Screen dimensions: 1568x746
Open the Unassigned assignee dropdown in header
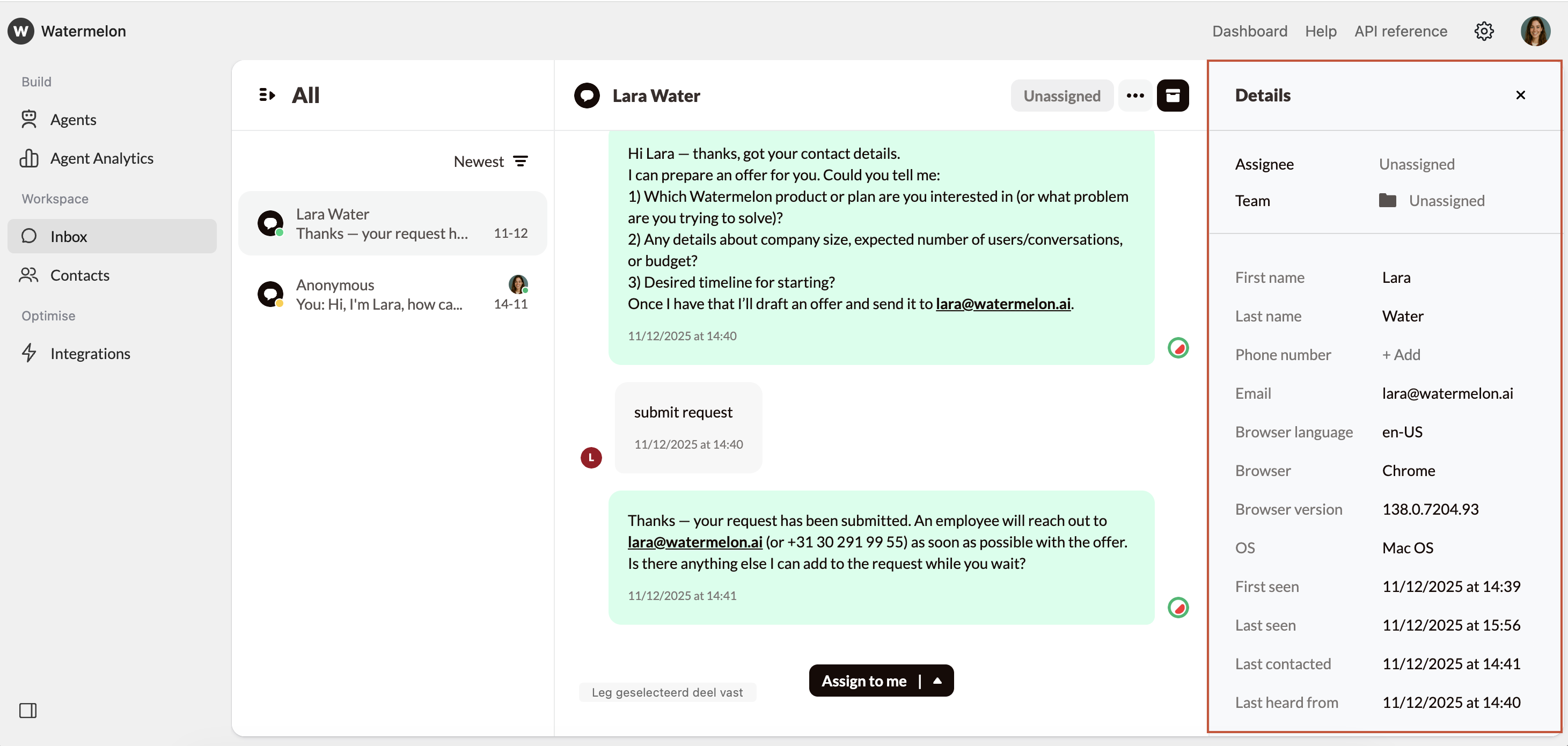click(x=1061, y=96)
